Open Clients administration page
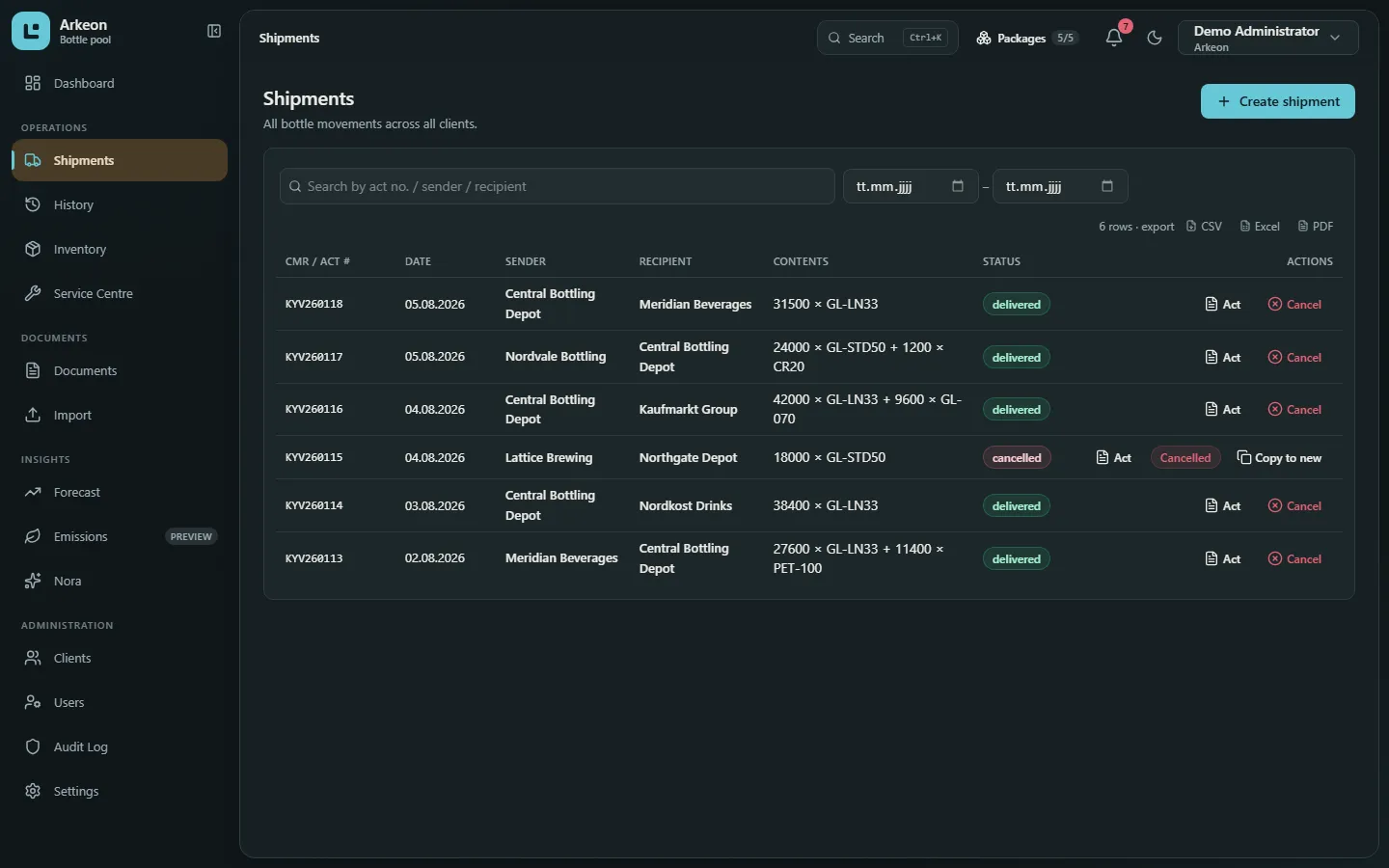Viewport: 1389px width, 868px height. tap(120, 658)
